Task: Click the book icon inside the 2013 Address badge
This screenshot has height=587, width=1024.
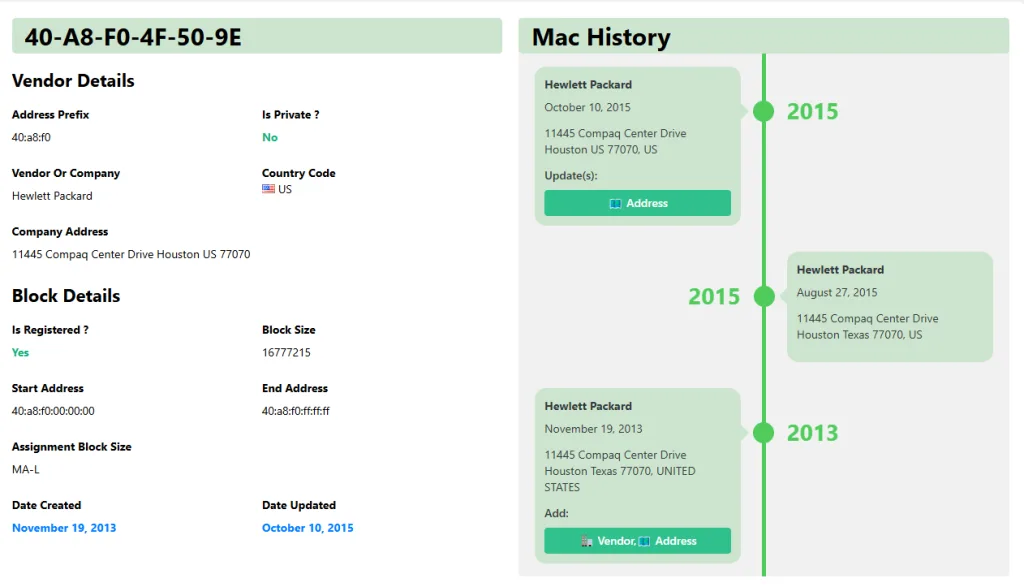Action: click(644, 540)
